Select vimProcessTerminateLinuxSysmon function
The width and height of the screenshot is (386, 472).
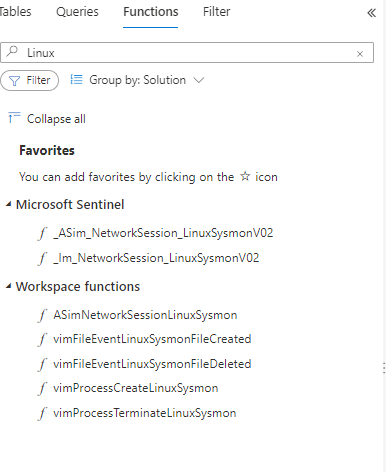145,413
